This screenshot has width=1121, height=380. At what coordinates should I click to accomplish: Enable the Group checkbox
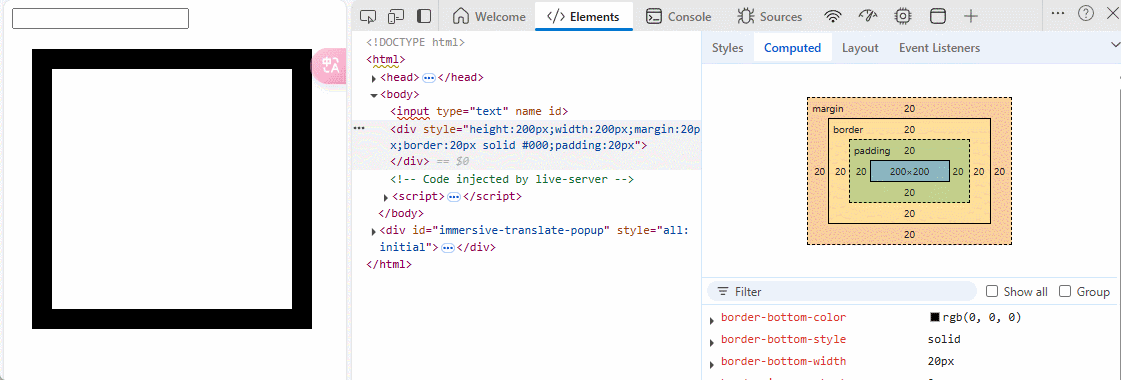[x=1065, y=291]
